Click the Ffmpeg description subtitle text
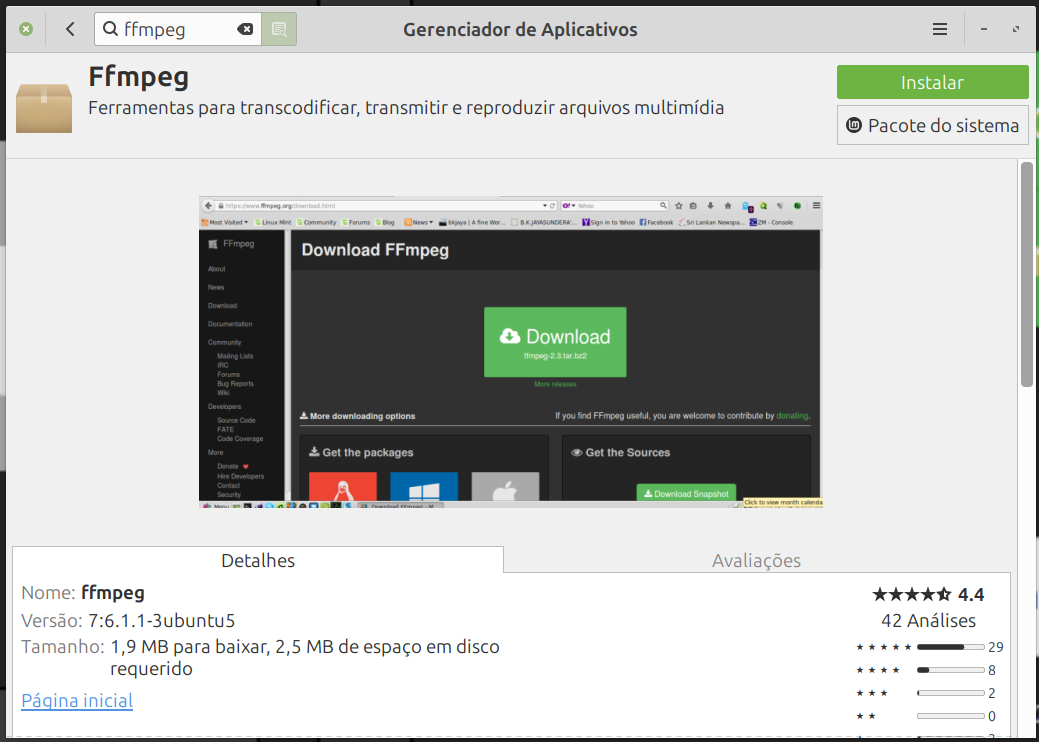This screenshot has width=1039, height=742. click(406, 107)
